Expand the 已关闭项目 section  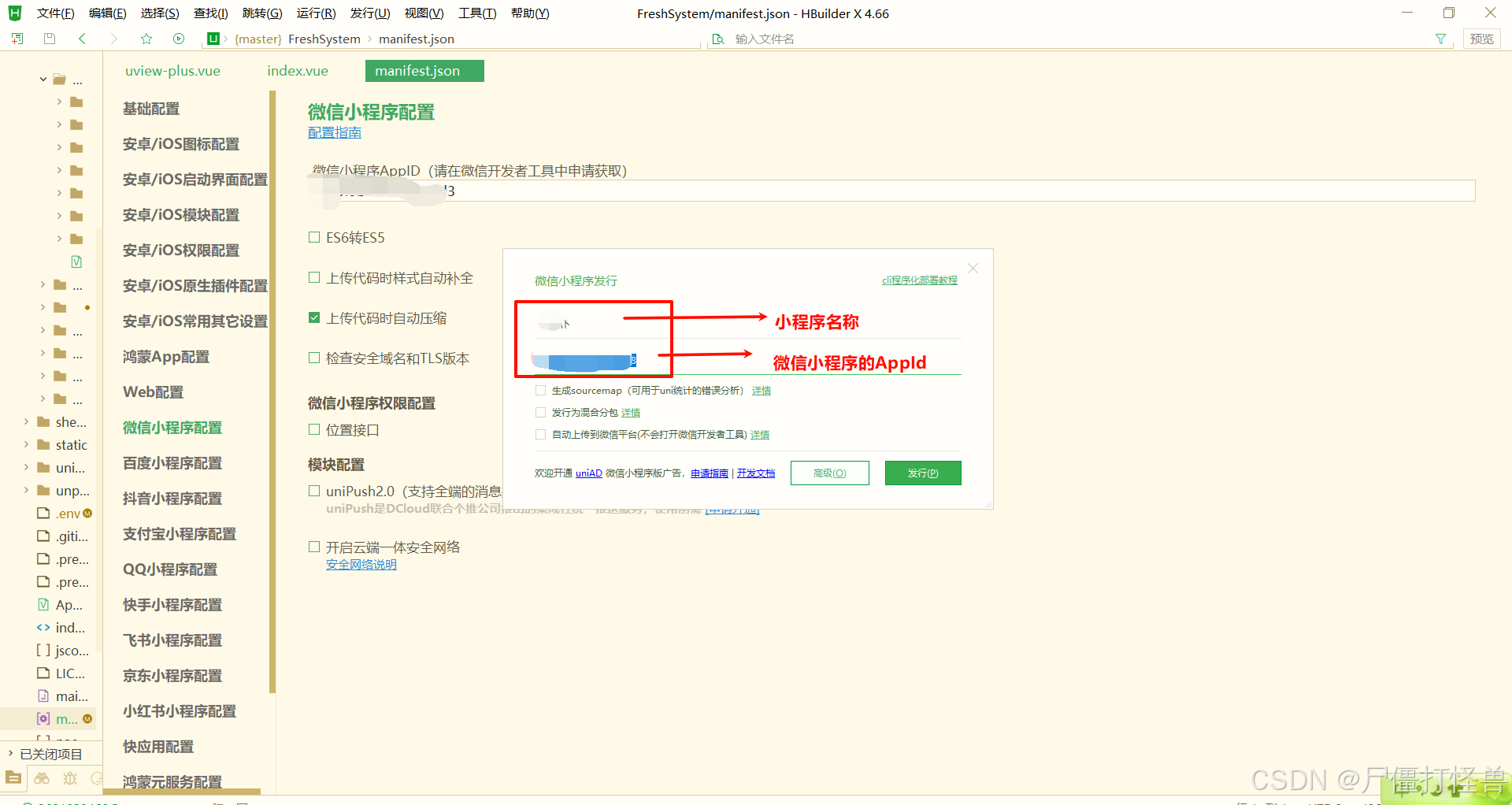pos(10,754)
